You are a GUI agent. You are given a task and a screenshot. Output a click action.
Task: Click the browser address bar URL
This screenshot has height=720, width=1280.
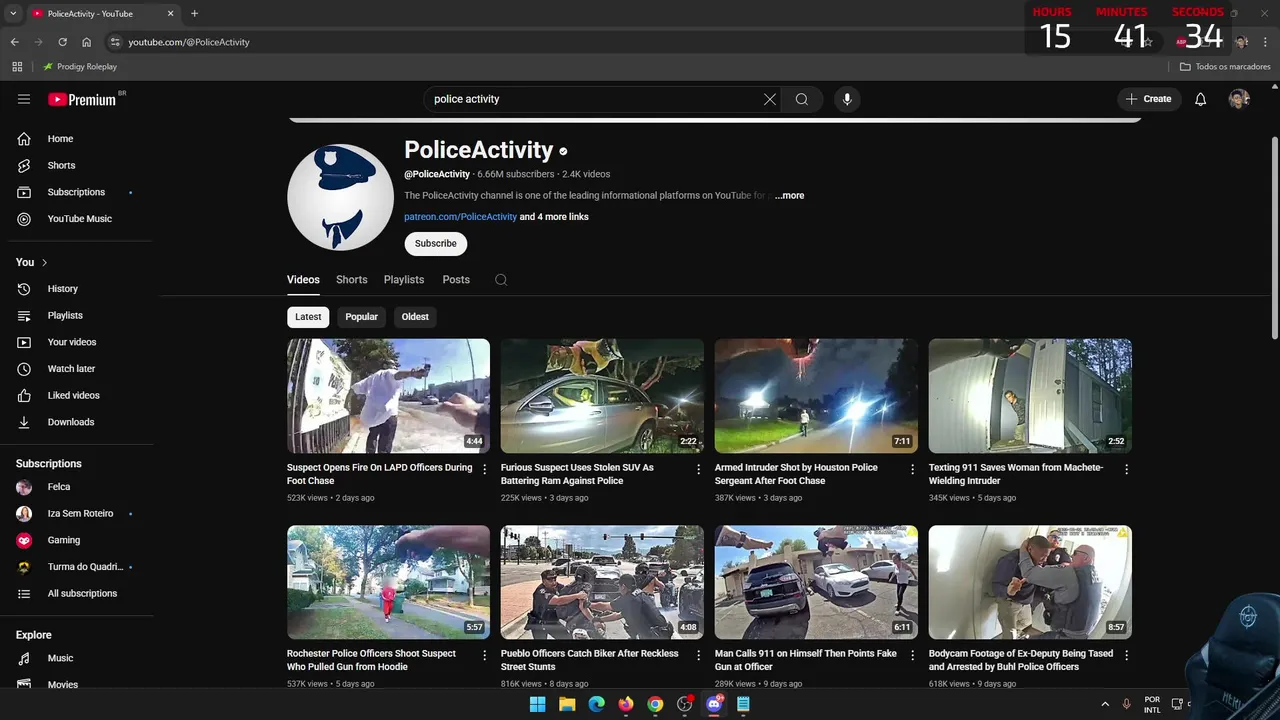click(x=189, y=42)
